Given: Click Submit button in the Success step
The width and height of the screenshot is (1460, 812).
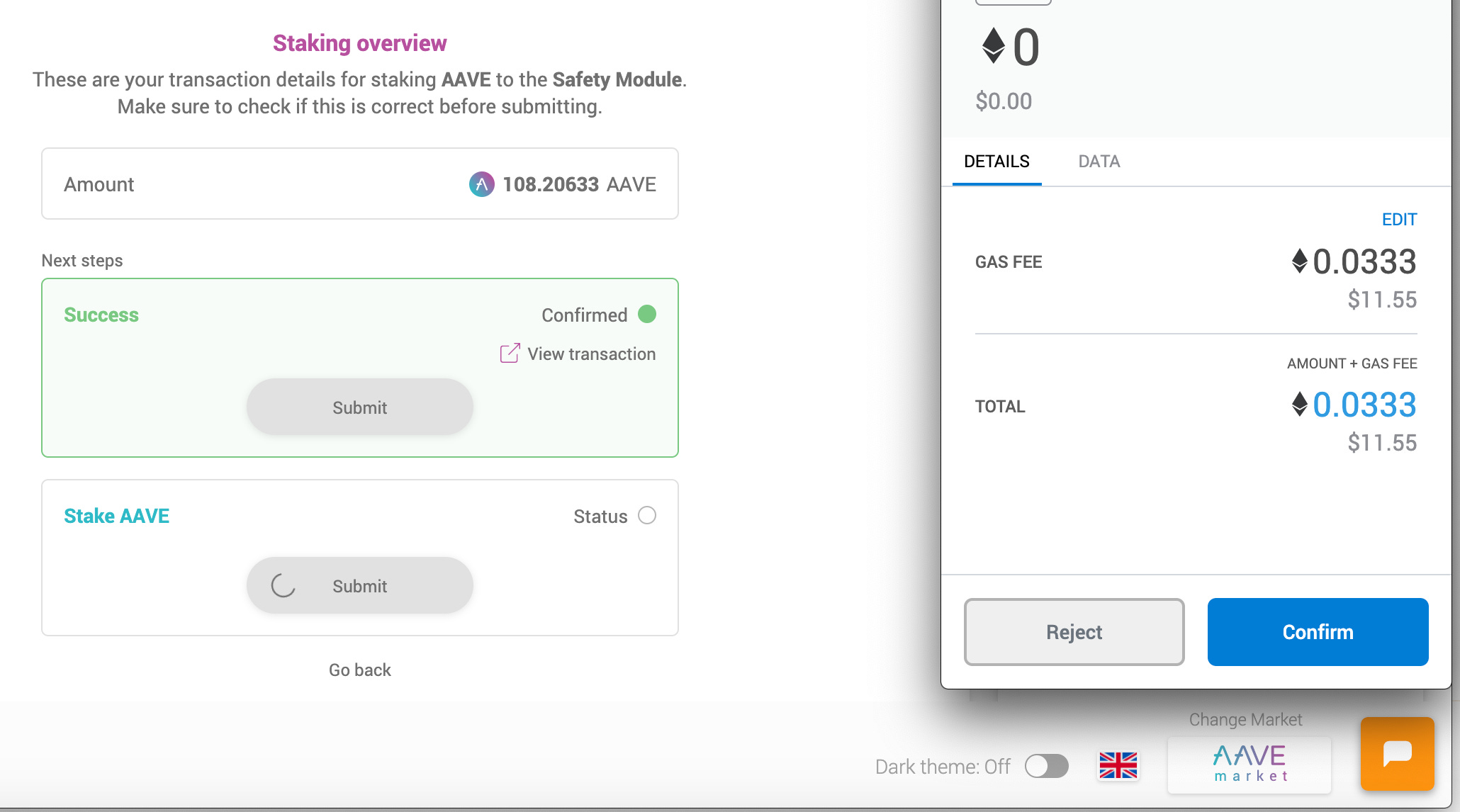Looking at the screenshot, I should click(x=359, y=407).
